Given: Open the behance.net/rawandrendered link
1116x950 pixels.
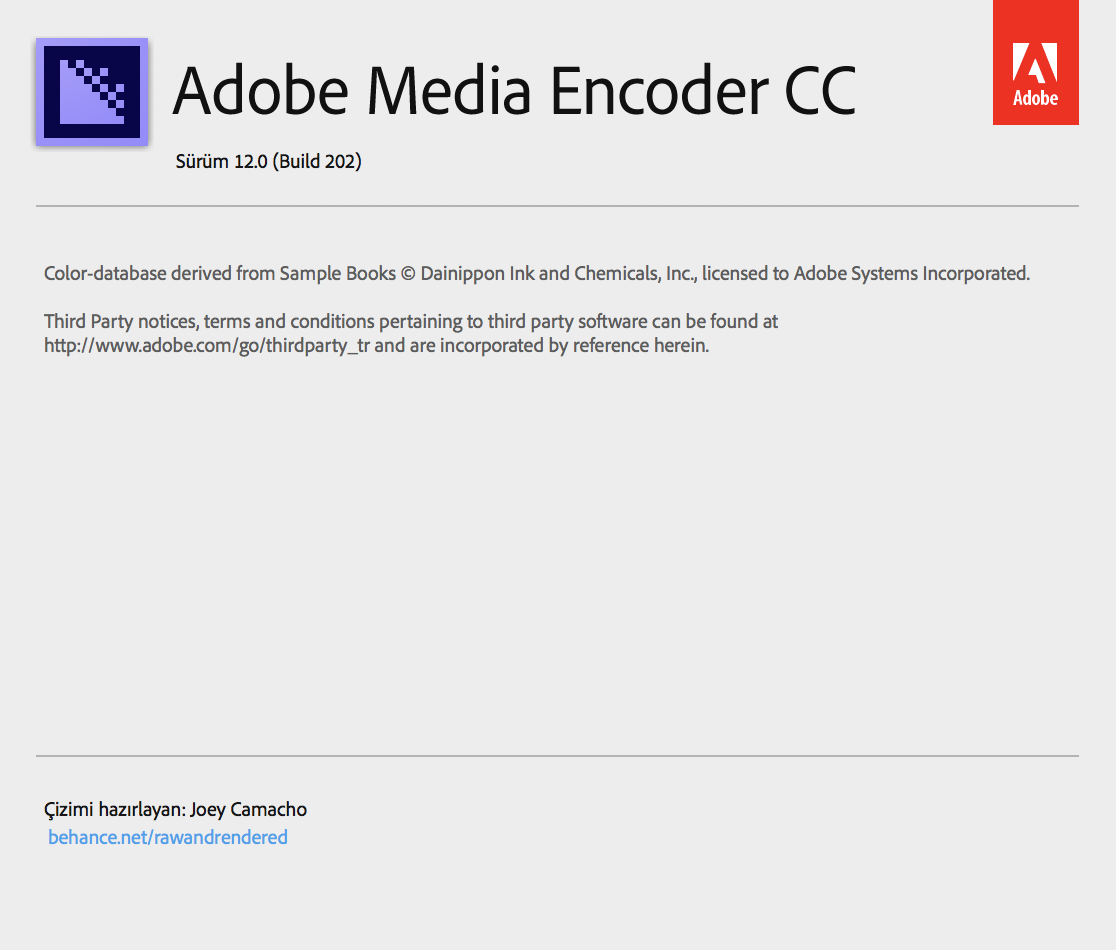Looking at the screenshot, I should pos(168,837).
